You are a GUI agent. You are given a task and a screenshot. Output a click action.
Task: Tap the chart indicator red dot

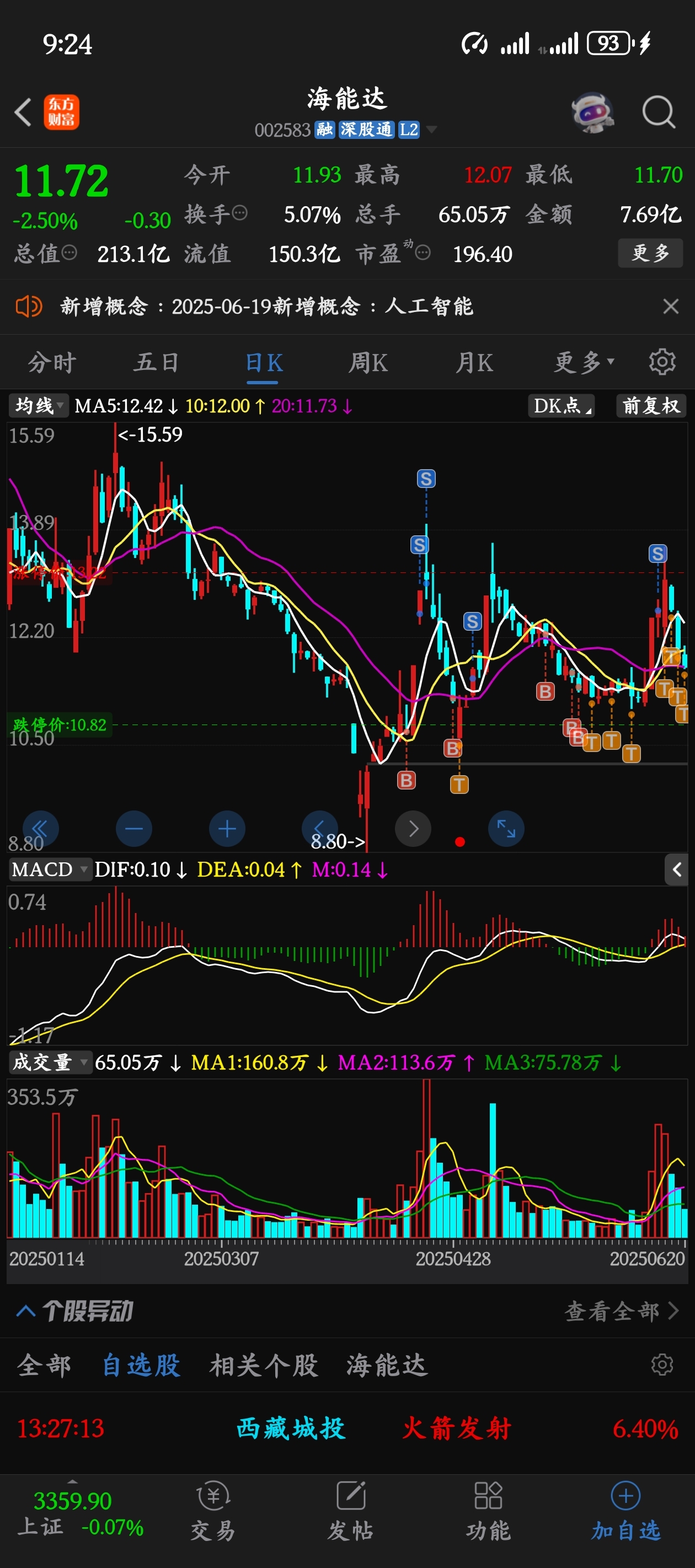pyautogui.click(x=460, y=842)
